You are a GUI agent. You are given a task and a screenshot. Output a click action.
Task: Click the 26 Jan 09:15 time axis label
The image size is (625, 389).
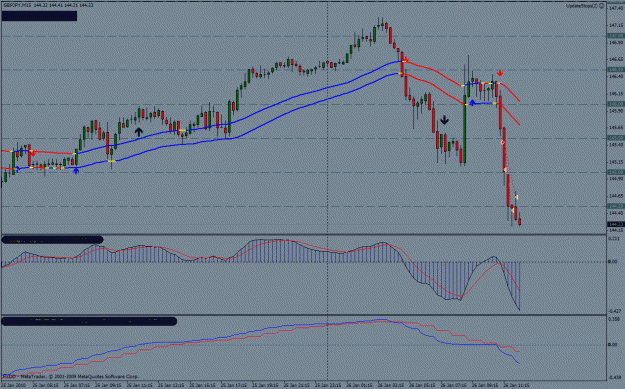485,385
